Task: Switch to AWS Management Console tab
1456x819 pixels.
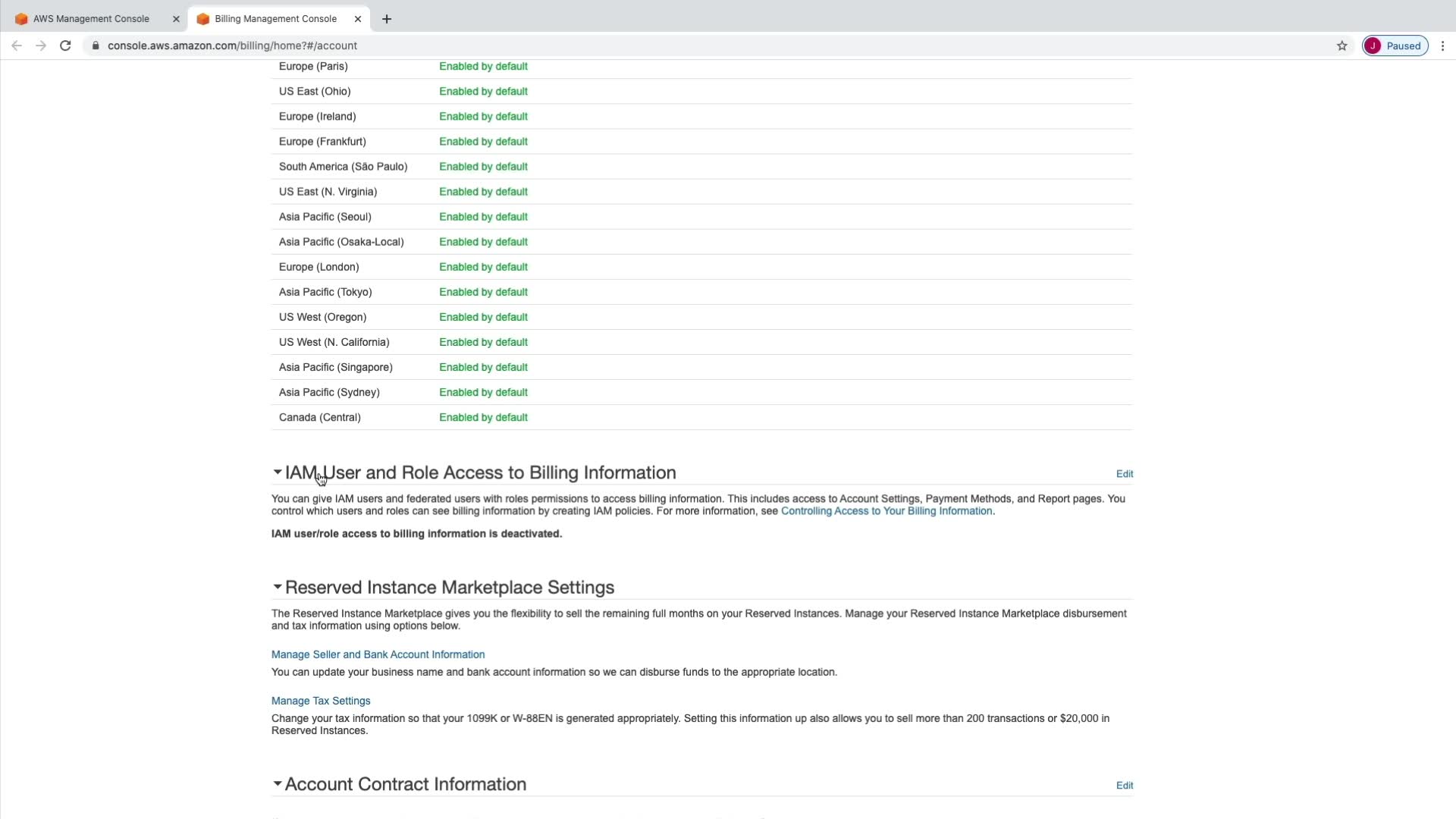Action: pyautogui.click(x=91, y=19)
